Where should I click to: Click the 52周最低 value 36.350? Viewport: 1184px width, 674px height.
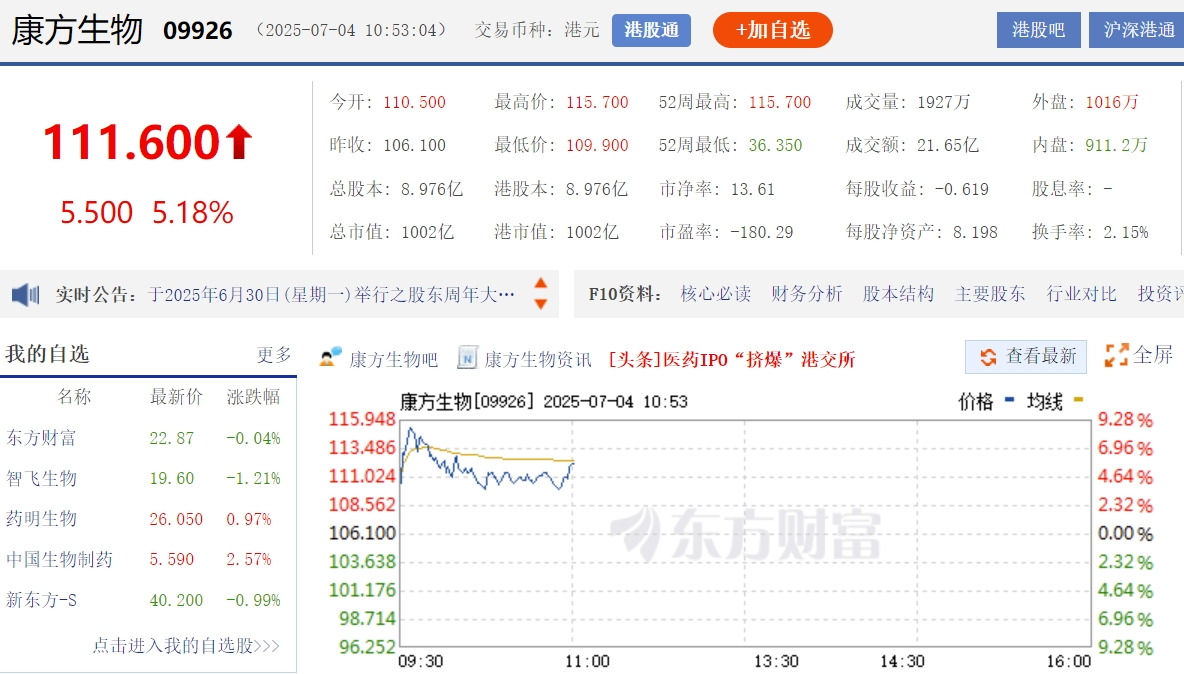coord(775,145)
